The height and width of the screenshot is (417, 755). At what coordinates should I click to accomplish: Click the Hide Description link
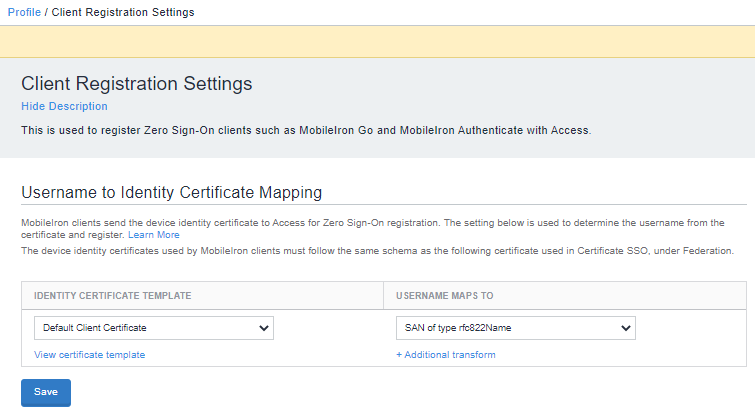pyautogui.click(x=64, y=106)
